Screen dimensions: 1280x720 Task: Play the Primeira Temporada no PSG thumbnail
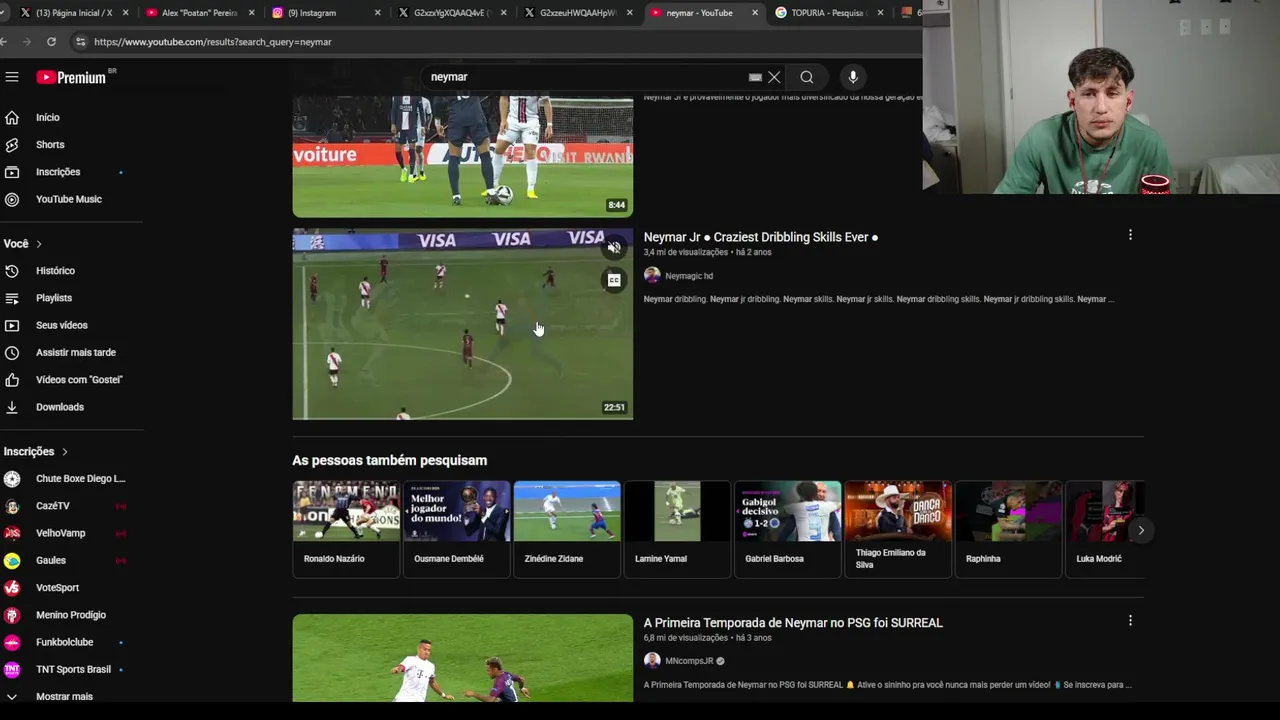click(463, 658)
